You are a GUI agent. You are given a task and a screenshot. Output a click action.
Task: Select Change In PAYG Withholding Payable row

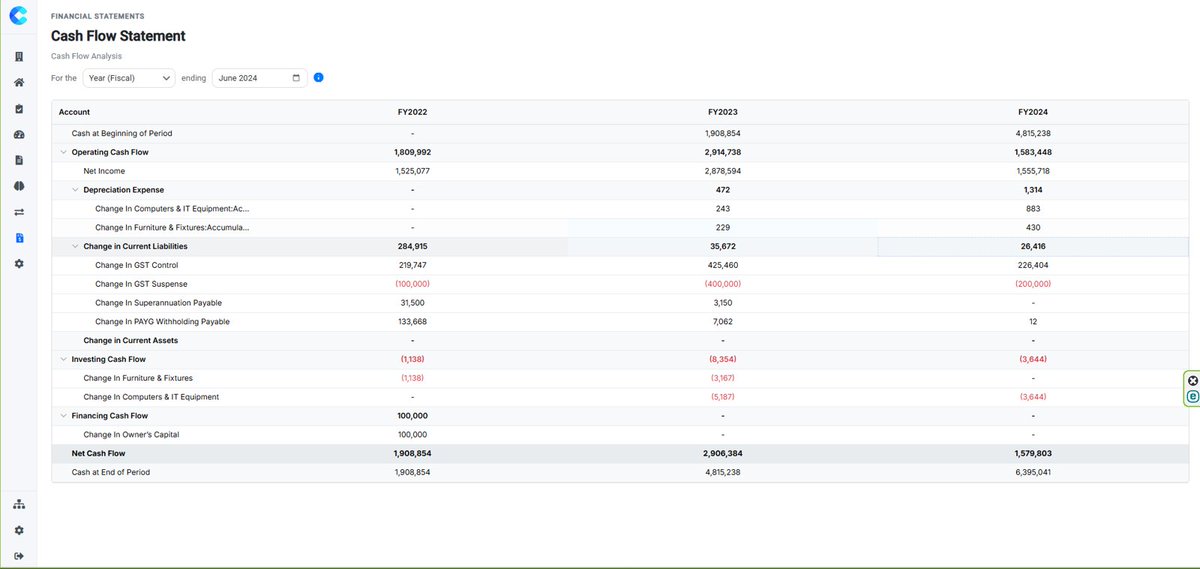(x=620, y=322)
